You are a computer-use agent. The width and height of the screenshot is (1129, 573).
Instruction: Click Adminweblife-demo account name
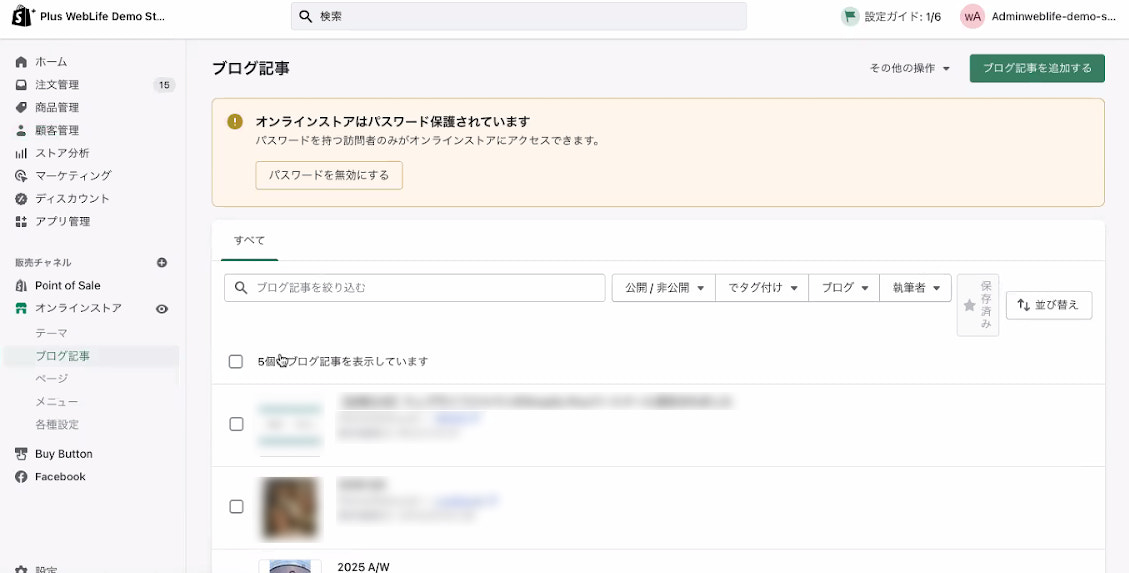[1053, 17]
